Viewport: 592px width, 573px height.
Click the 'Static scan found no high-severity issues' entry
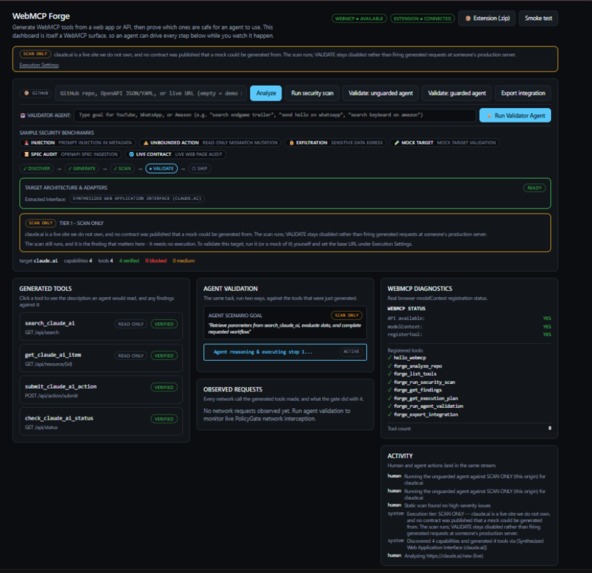(447, 506)
